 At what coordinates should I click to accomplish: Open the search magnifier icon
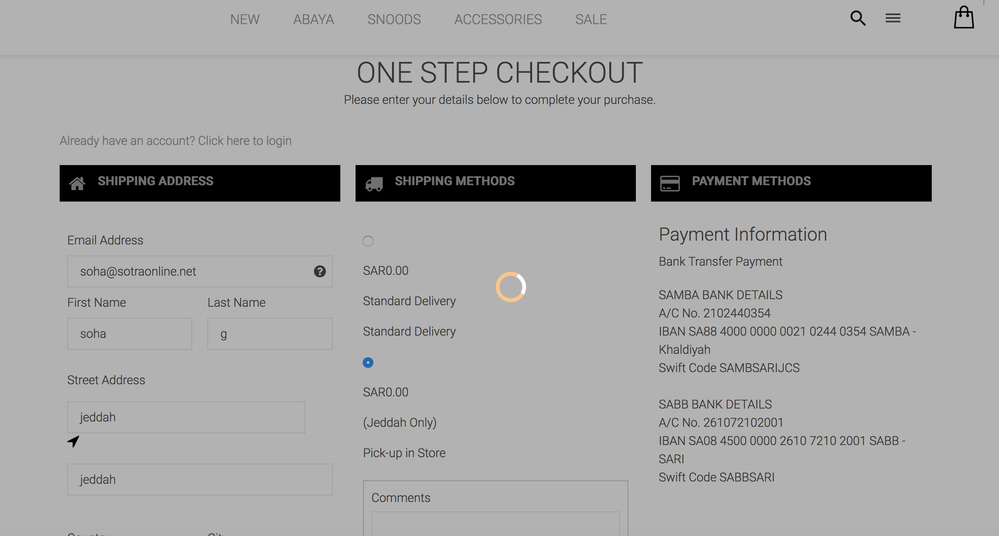pyautogui.click(x=857, y=18)
